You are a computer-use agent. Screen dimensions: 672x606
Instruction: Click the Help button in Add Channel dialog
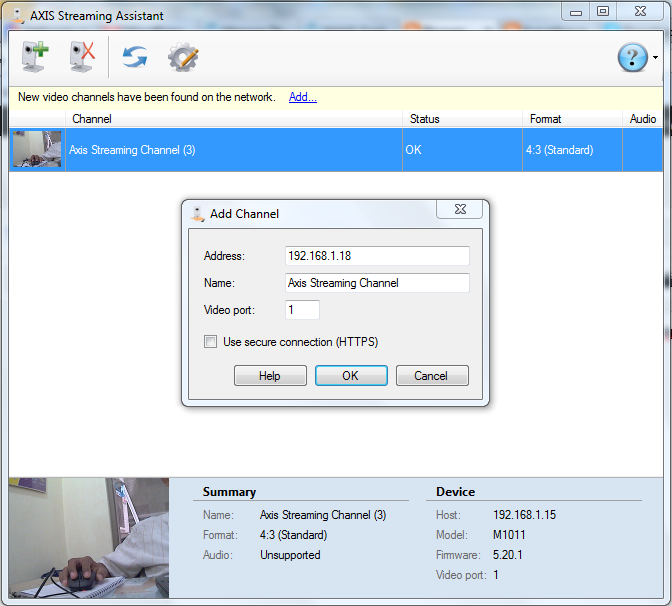point(270,376)
